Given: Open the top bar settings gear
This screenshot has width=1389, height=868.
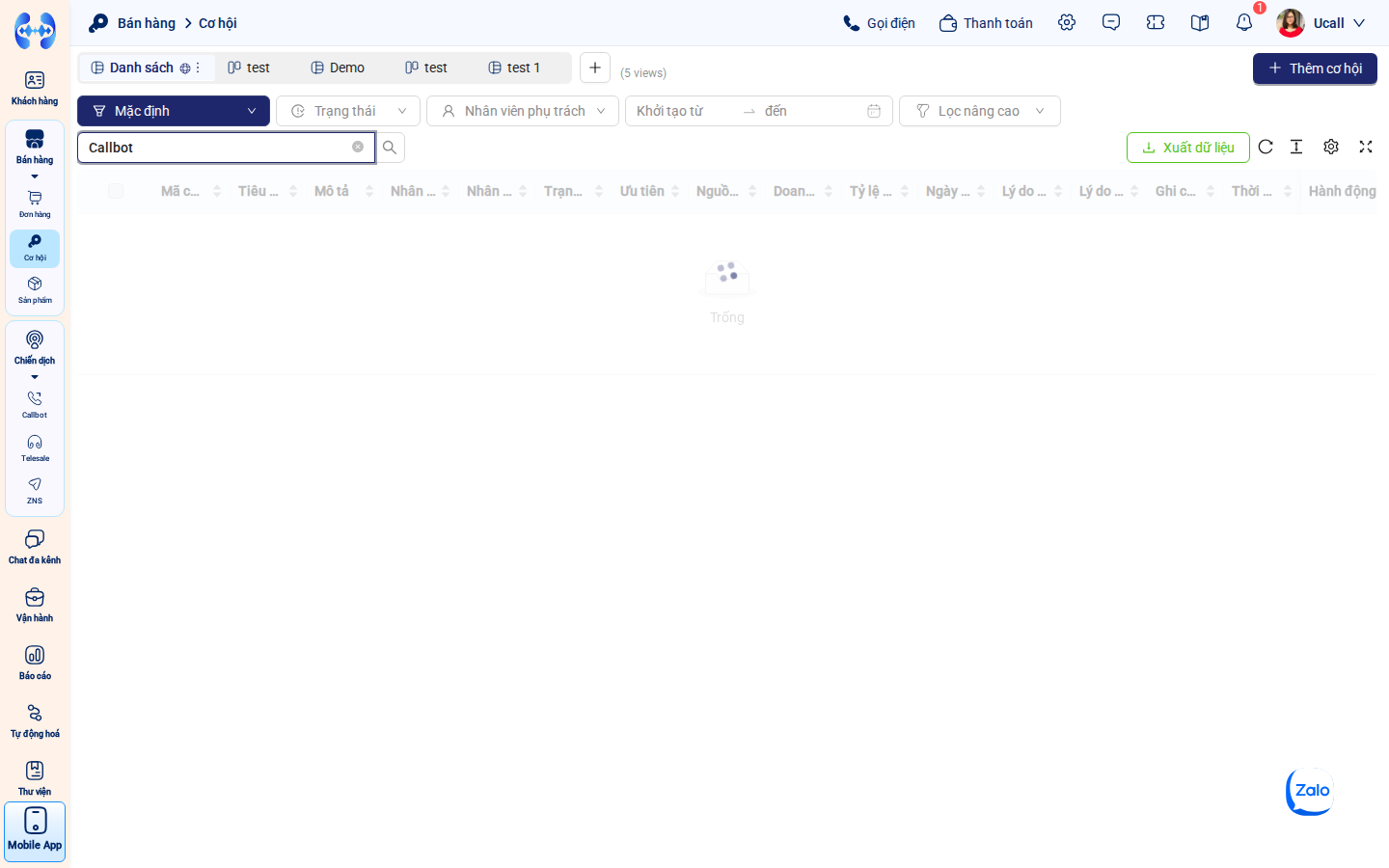Looking at the screenshot, I should tap(1067, 22).
